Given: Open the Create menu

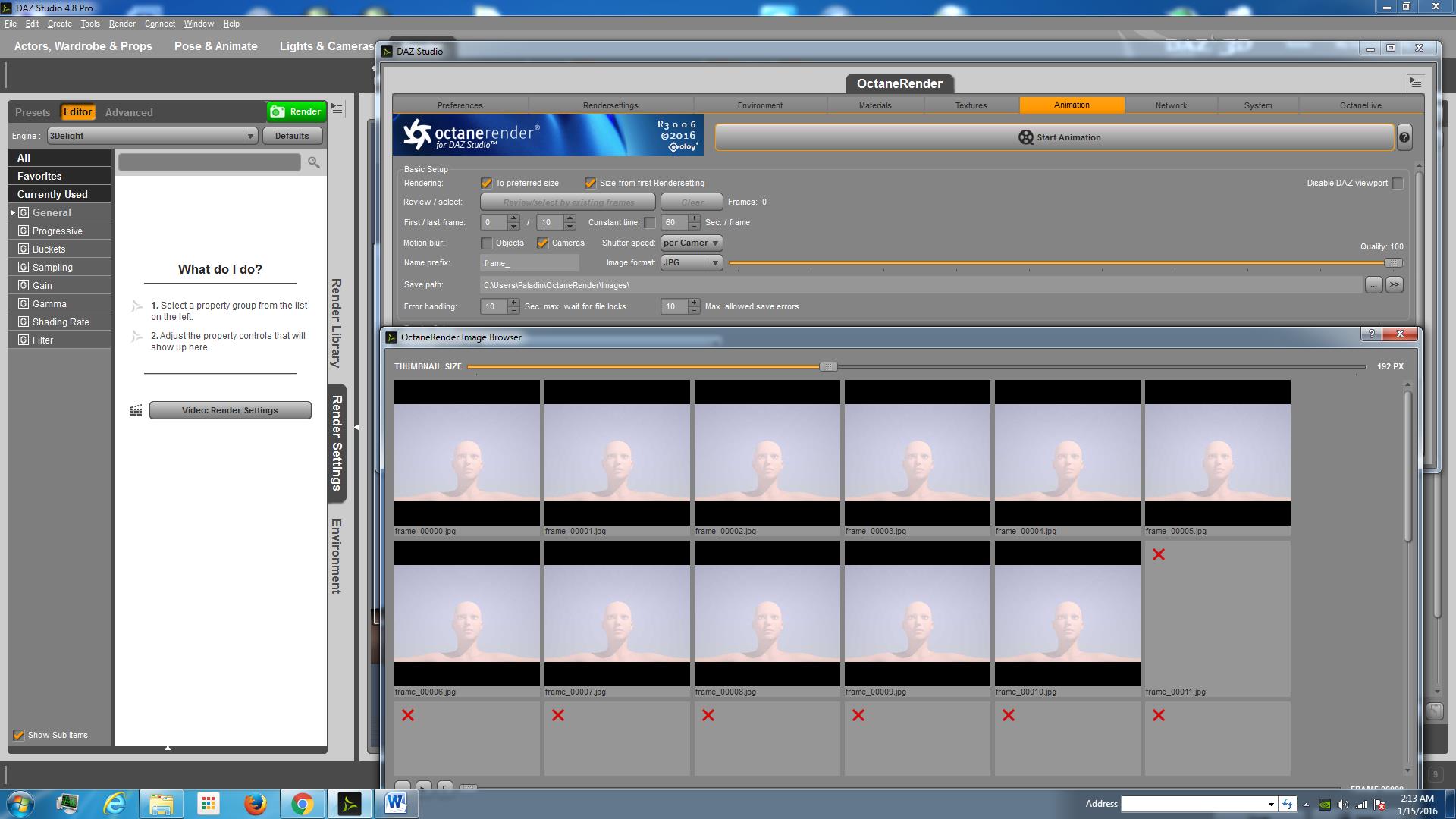Looking at the screenshot, I should (x=59, y=24).
